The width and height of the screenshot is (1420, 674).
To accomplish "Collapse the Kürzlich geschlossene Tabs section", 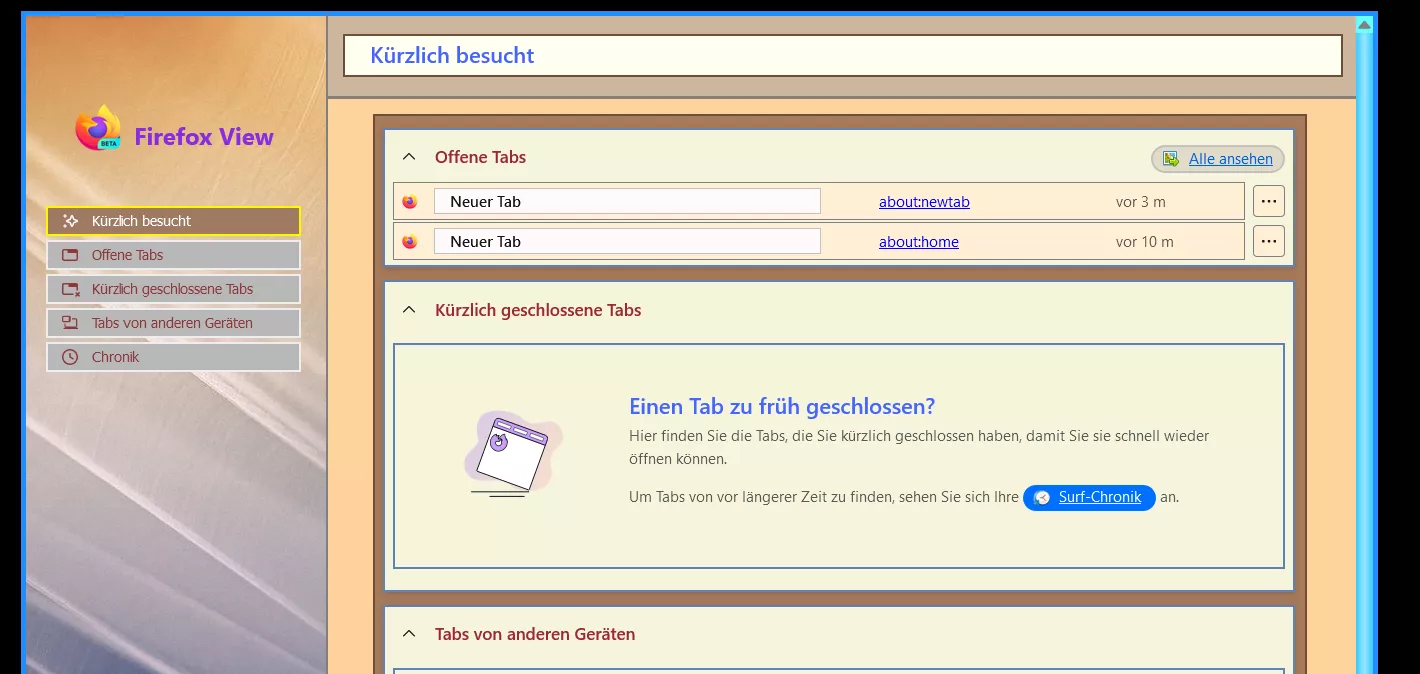I will coord(408,310).
